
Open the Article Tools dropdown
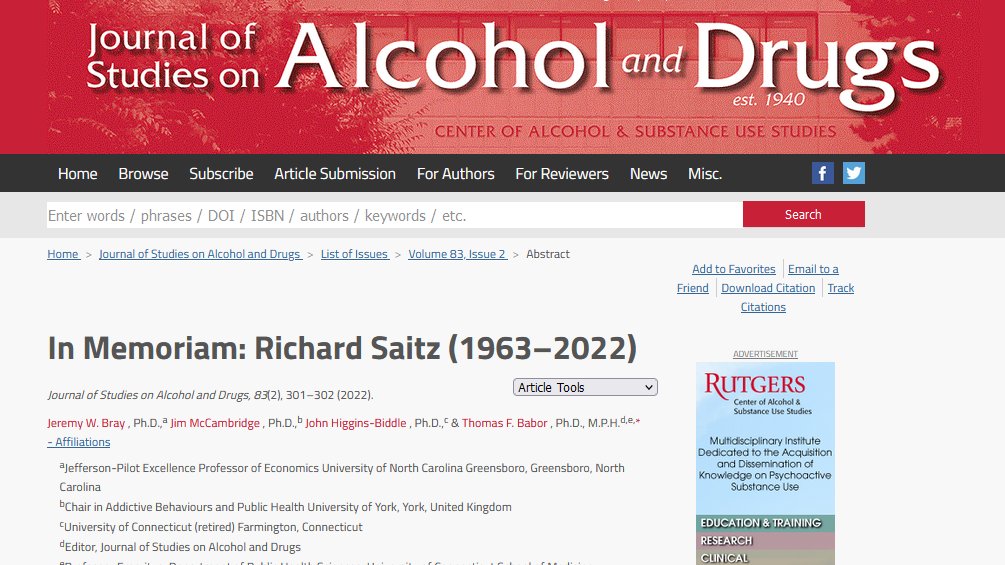click(x=585, y=387)
